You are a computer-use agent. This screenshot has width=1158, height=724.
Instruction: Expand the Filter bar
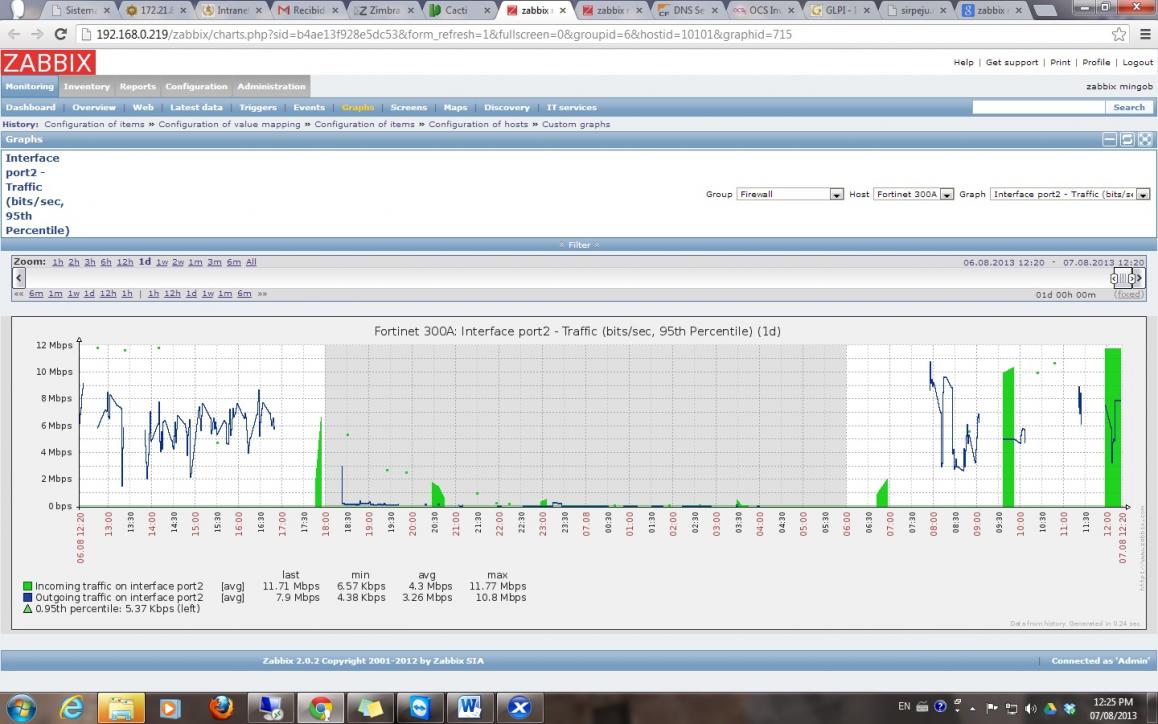click(x=579, y=245)
